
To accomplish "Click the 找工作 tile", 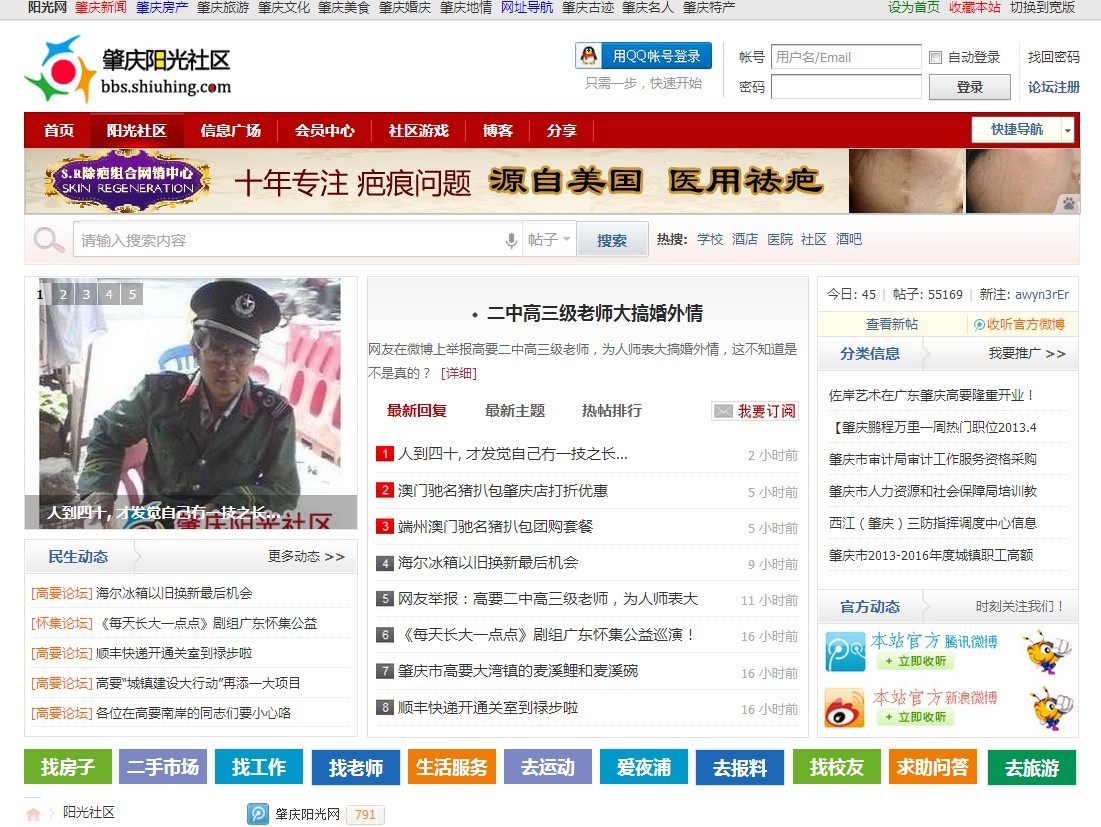I will coord(258,767).
